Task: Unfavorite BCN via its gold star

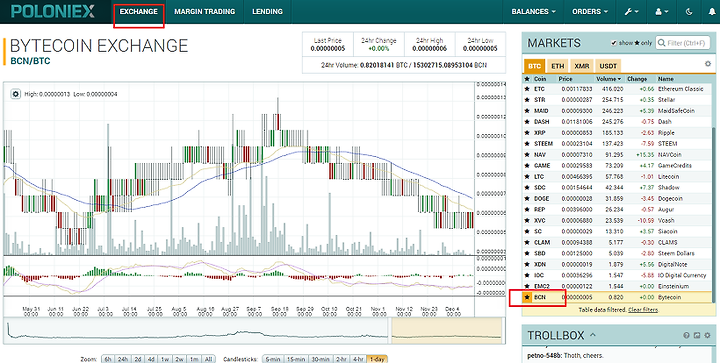Action: [x=527, y=297]
